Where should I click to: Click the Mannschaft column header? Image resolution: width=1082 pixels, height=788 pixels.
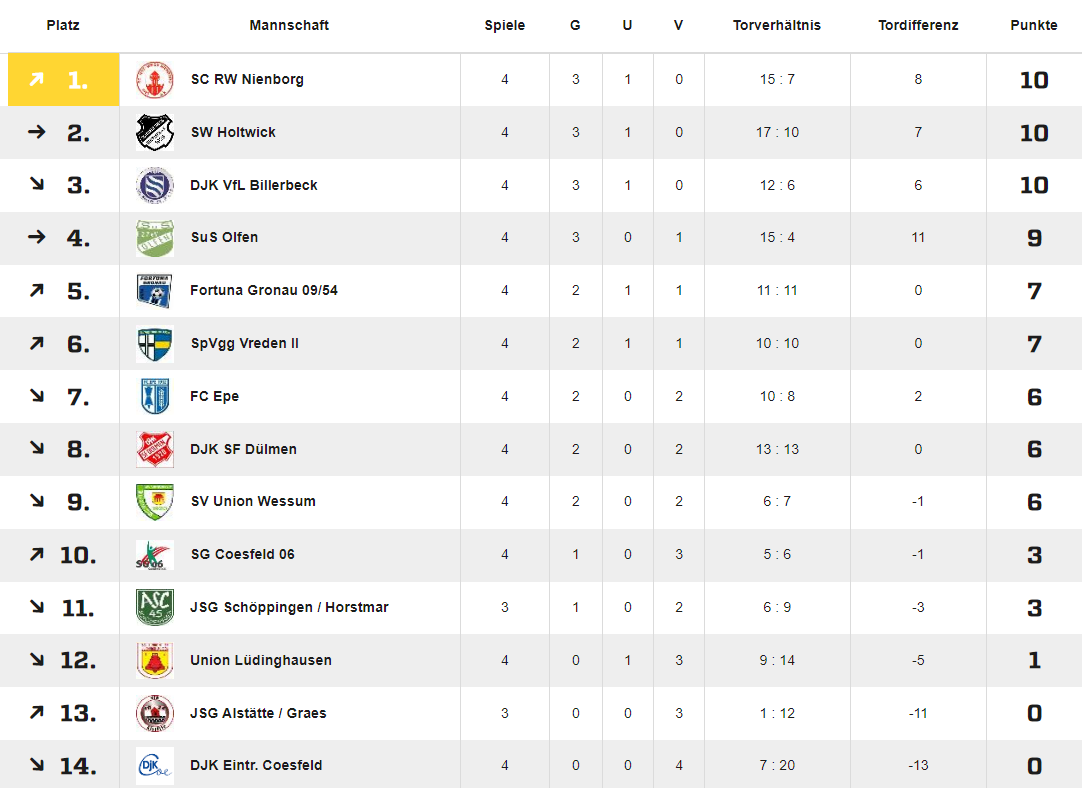(289, 26)
